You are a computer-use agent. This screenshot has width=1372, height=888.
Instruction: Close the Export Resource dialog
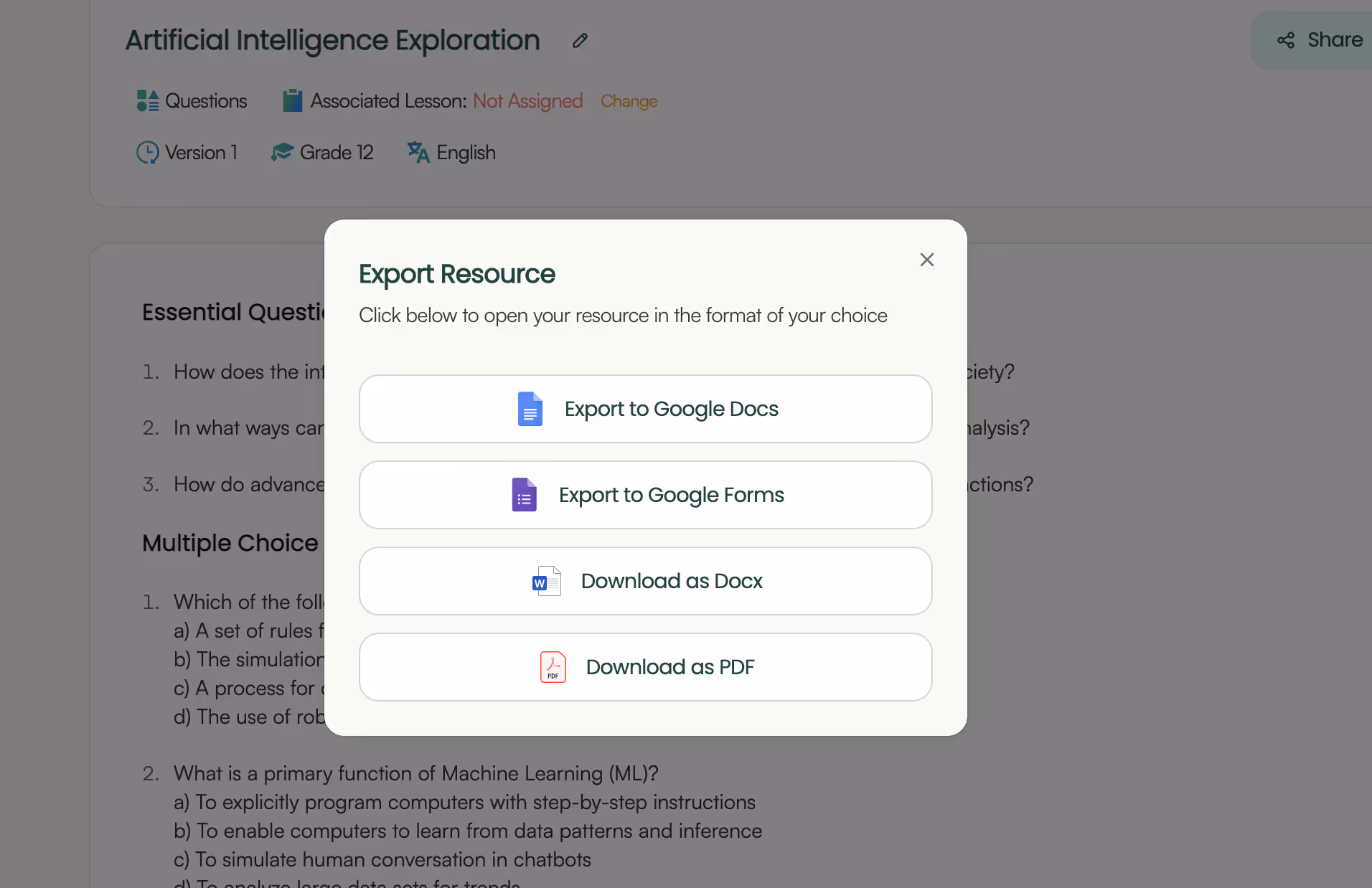coord(926,260)
